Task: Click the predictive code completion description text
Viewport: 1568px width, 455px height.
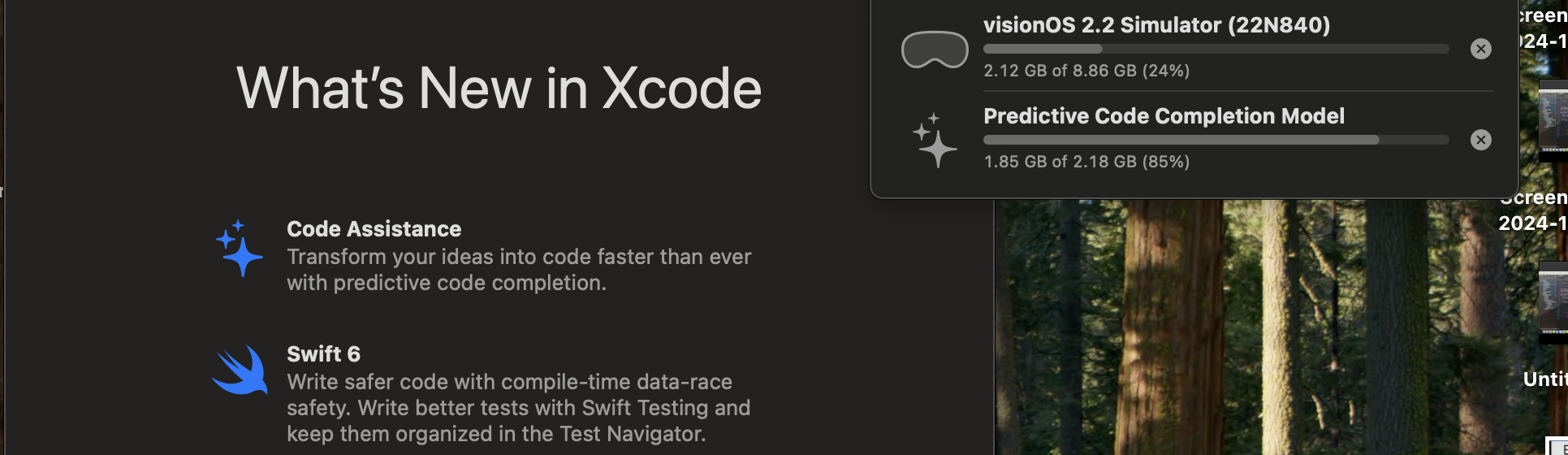Action: point(518,270)
